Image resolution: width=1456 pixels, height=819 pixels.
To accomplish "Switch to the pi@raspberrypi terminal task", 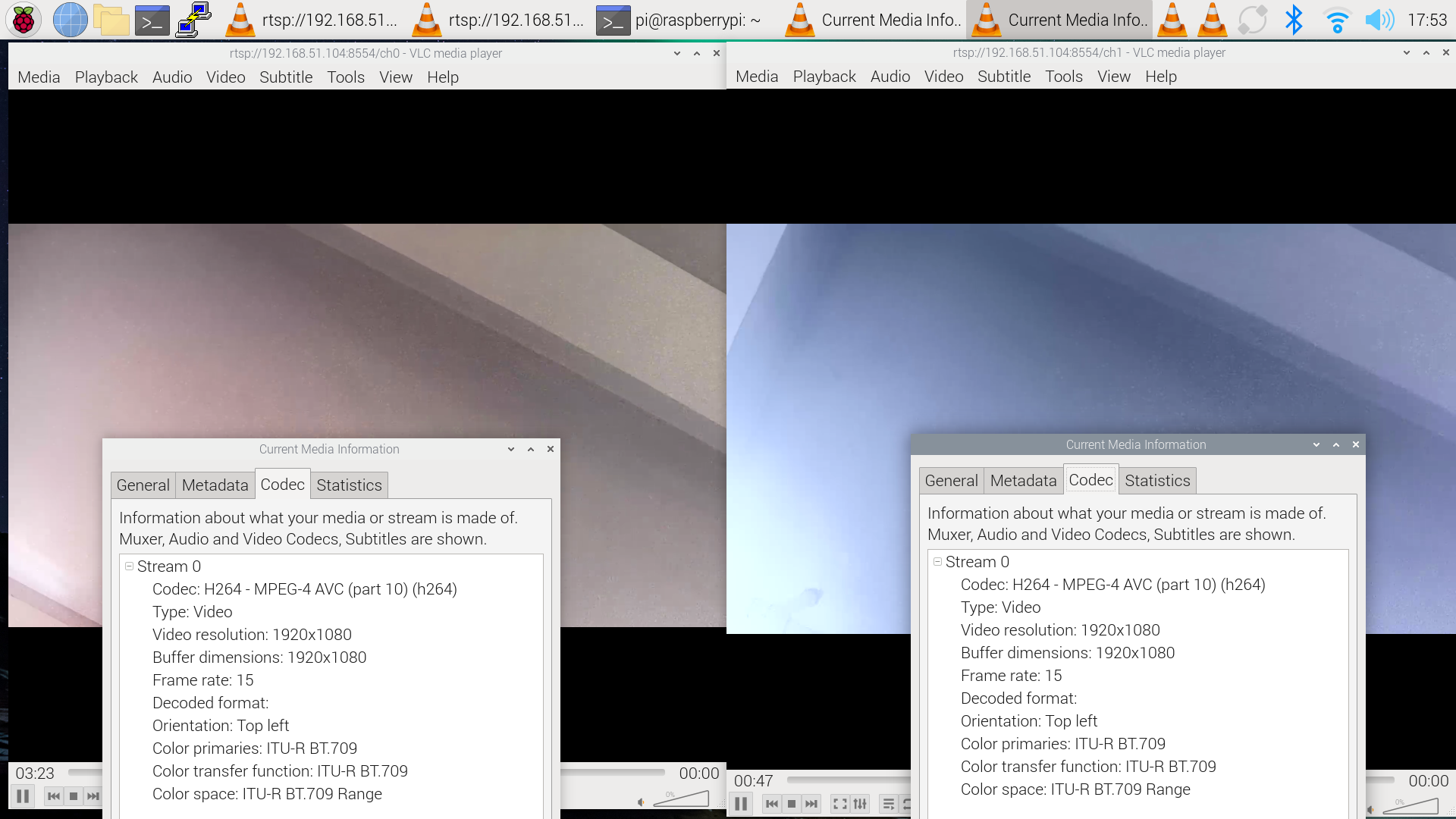I will pos(679,20).
